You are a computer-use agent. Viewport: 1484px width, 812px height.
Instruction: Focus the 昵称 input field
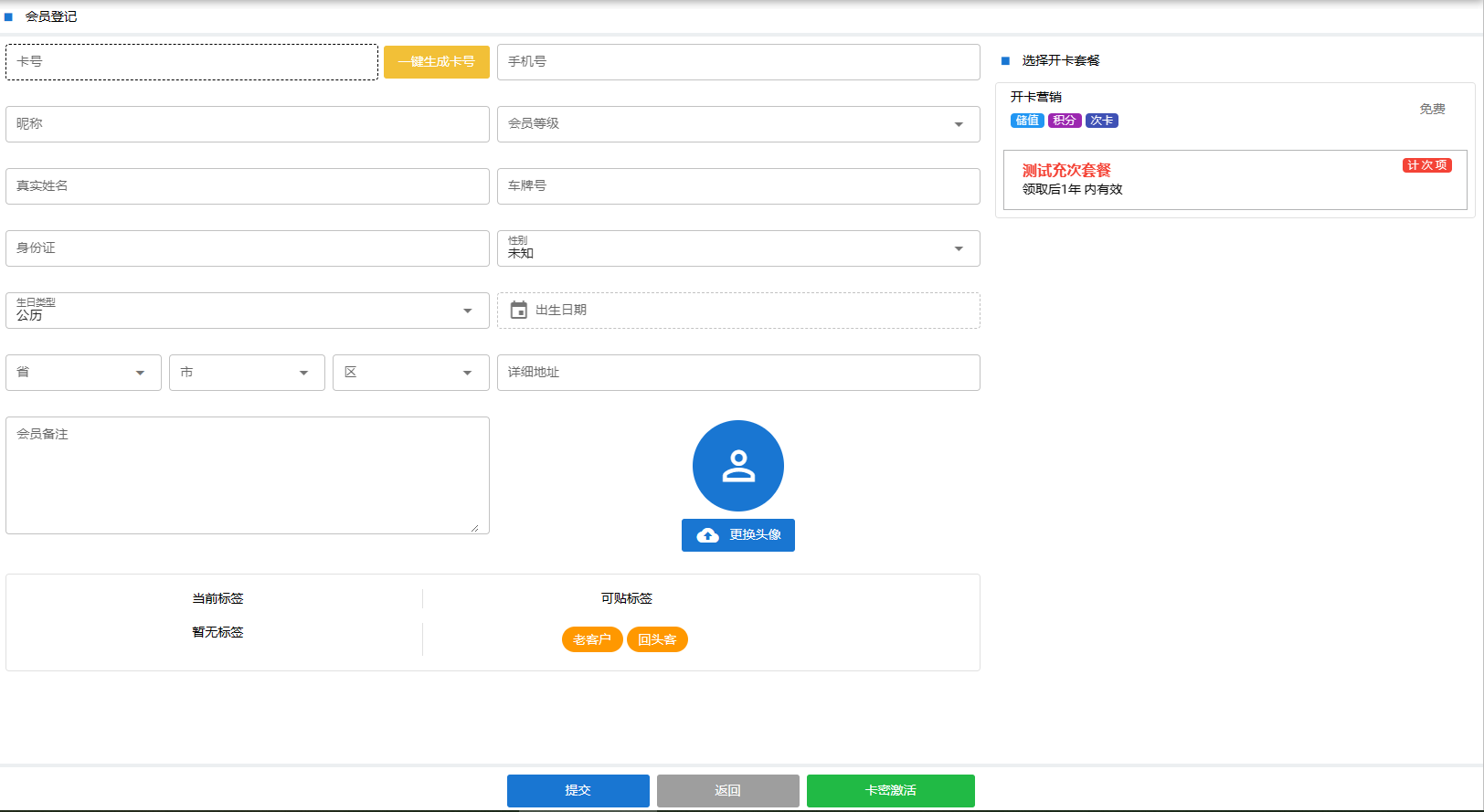(248, 124)
